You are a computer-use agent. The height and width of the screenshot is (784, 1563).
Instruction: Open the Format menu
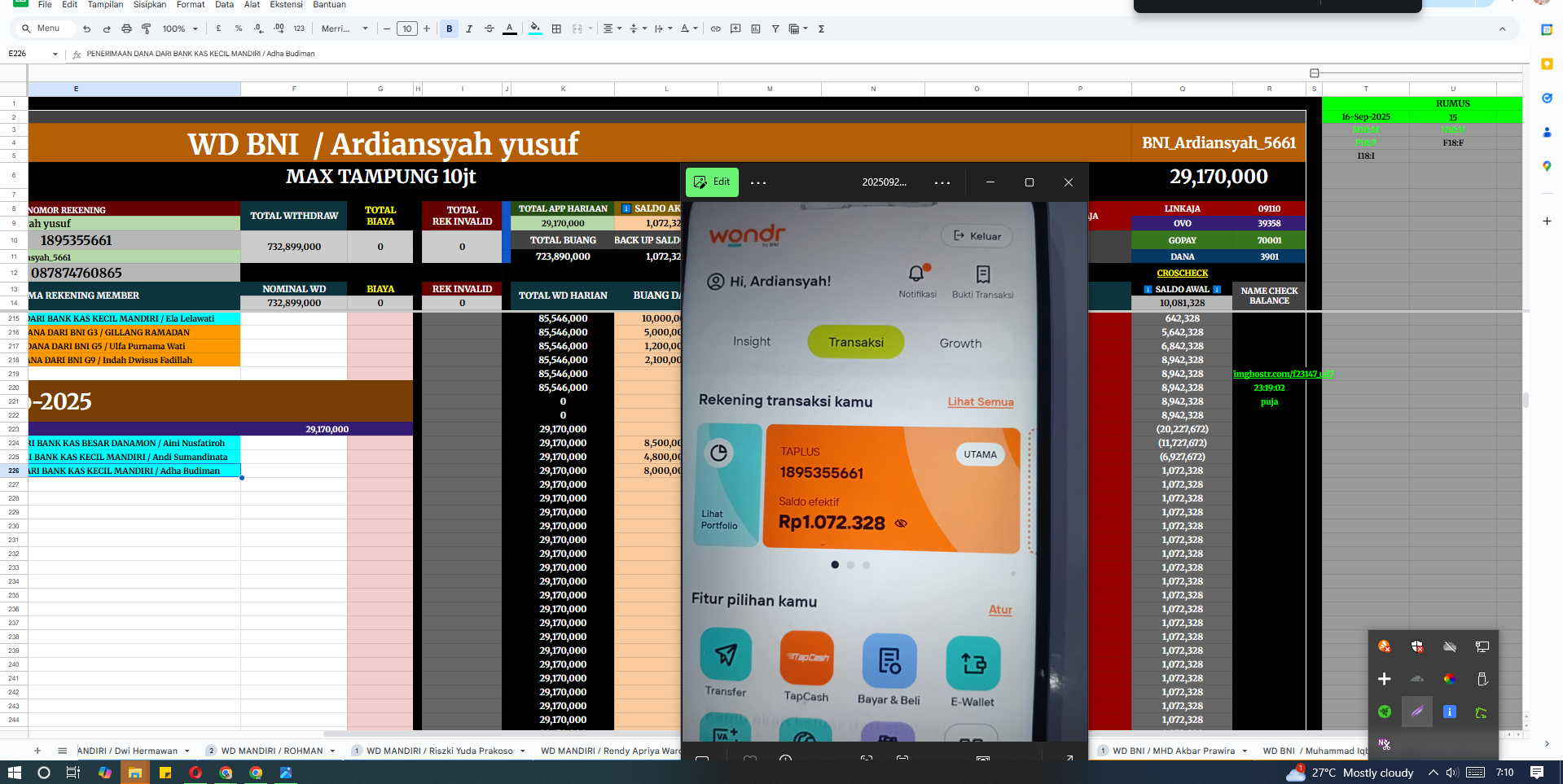(x=191, y=5)
